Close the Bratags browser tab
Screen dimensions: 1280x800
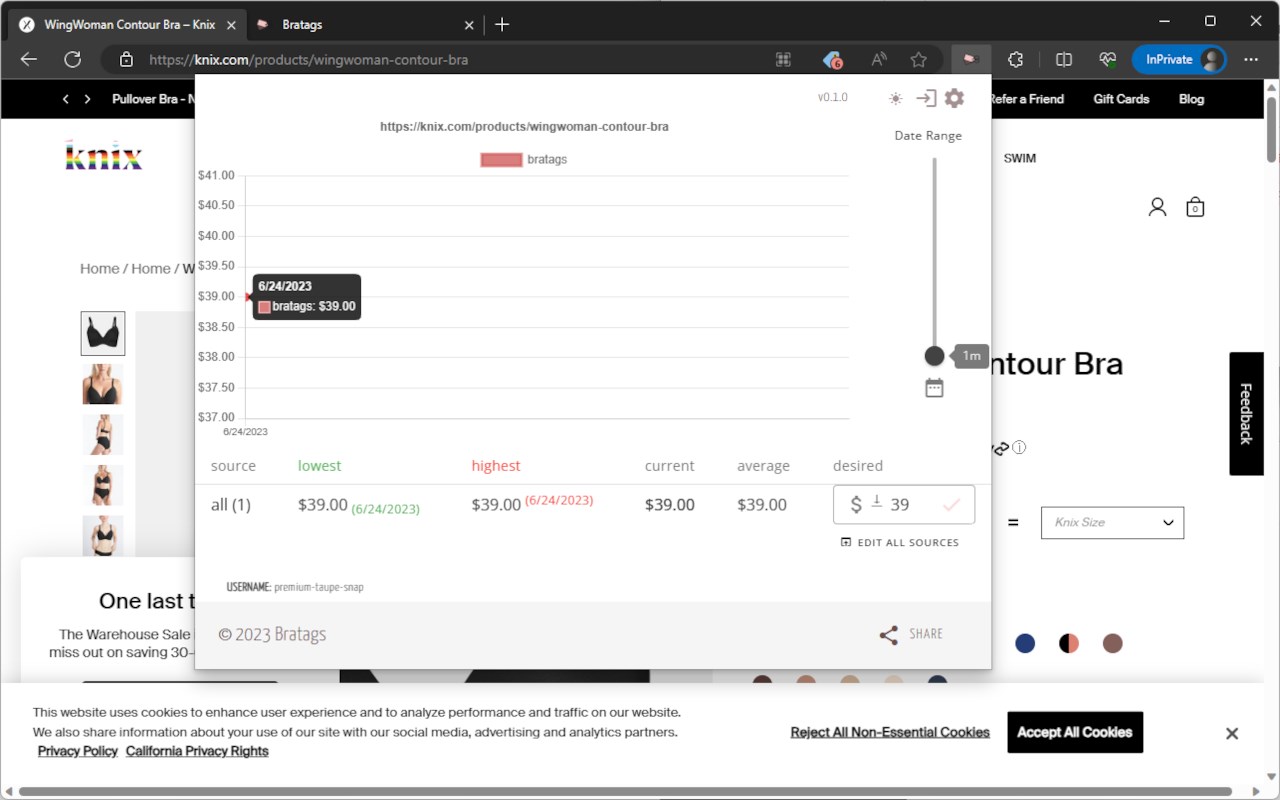[470, 24]
